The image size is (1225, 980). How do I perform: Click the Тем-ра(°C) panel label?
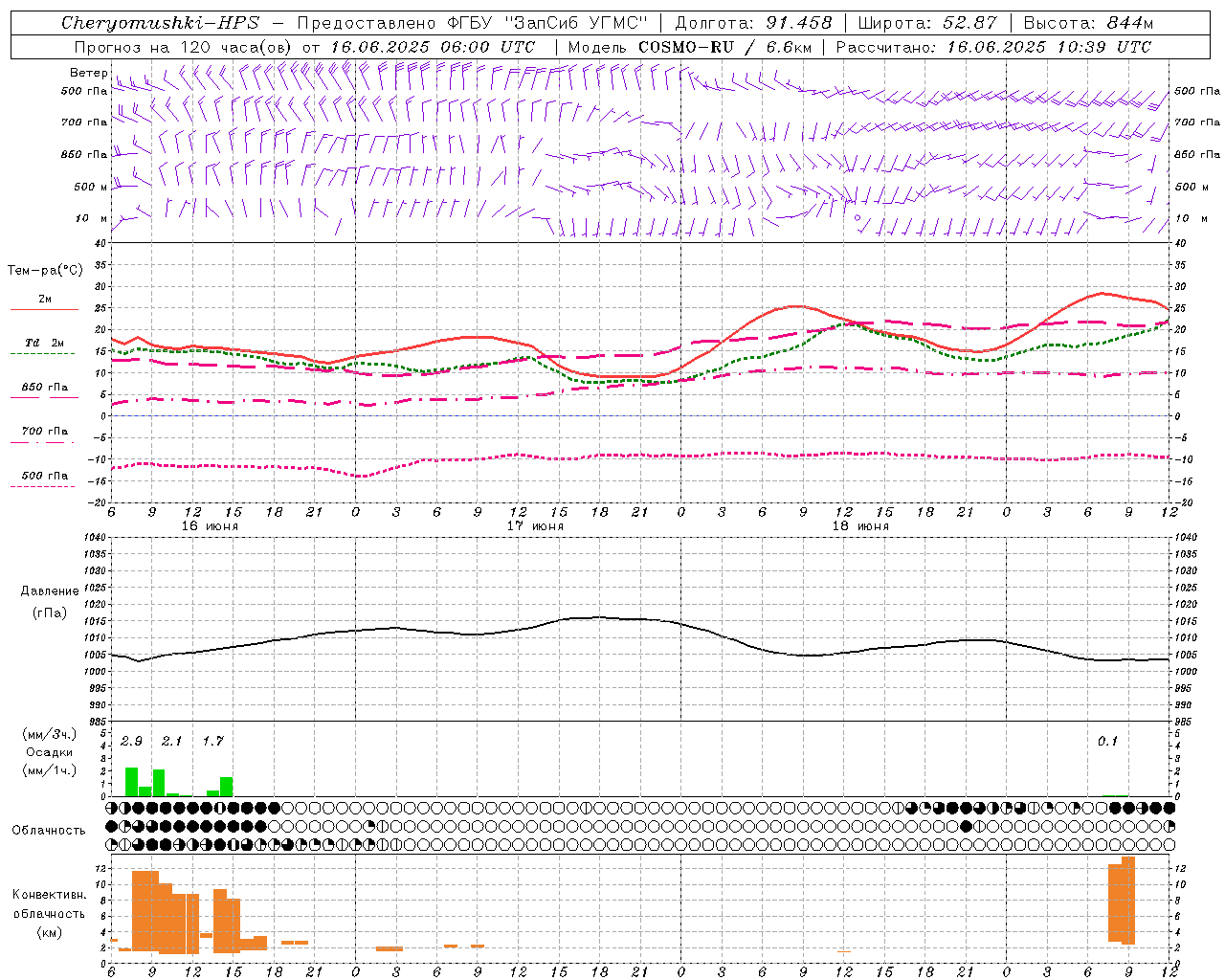pyautogui.click(x=45, y=271)
